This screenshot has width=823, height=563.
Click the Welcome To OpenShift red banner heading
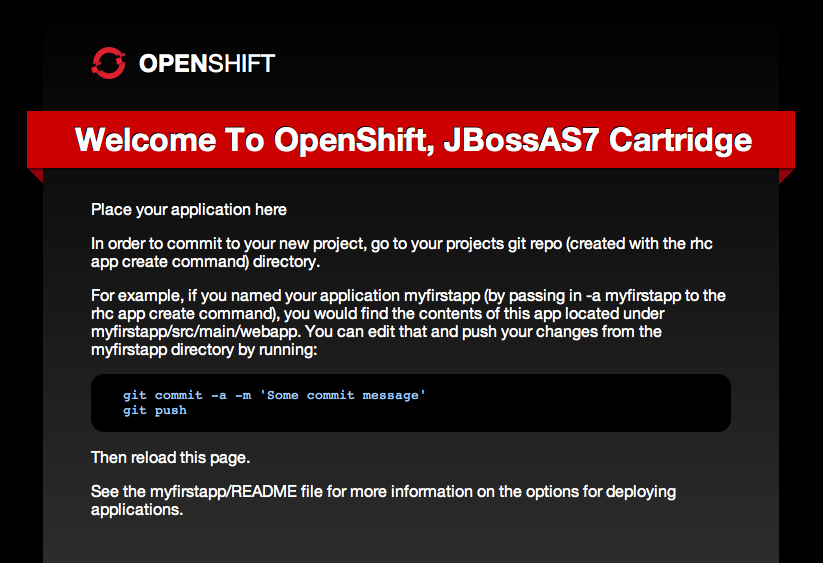pos(413,140)
